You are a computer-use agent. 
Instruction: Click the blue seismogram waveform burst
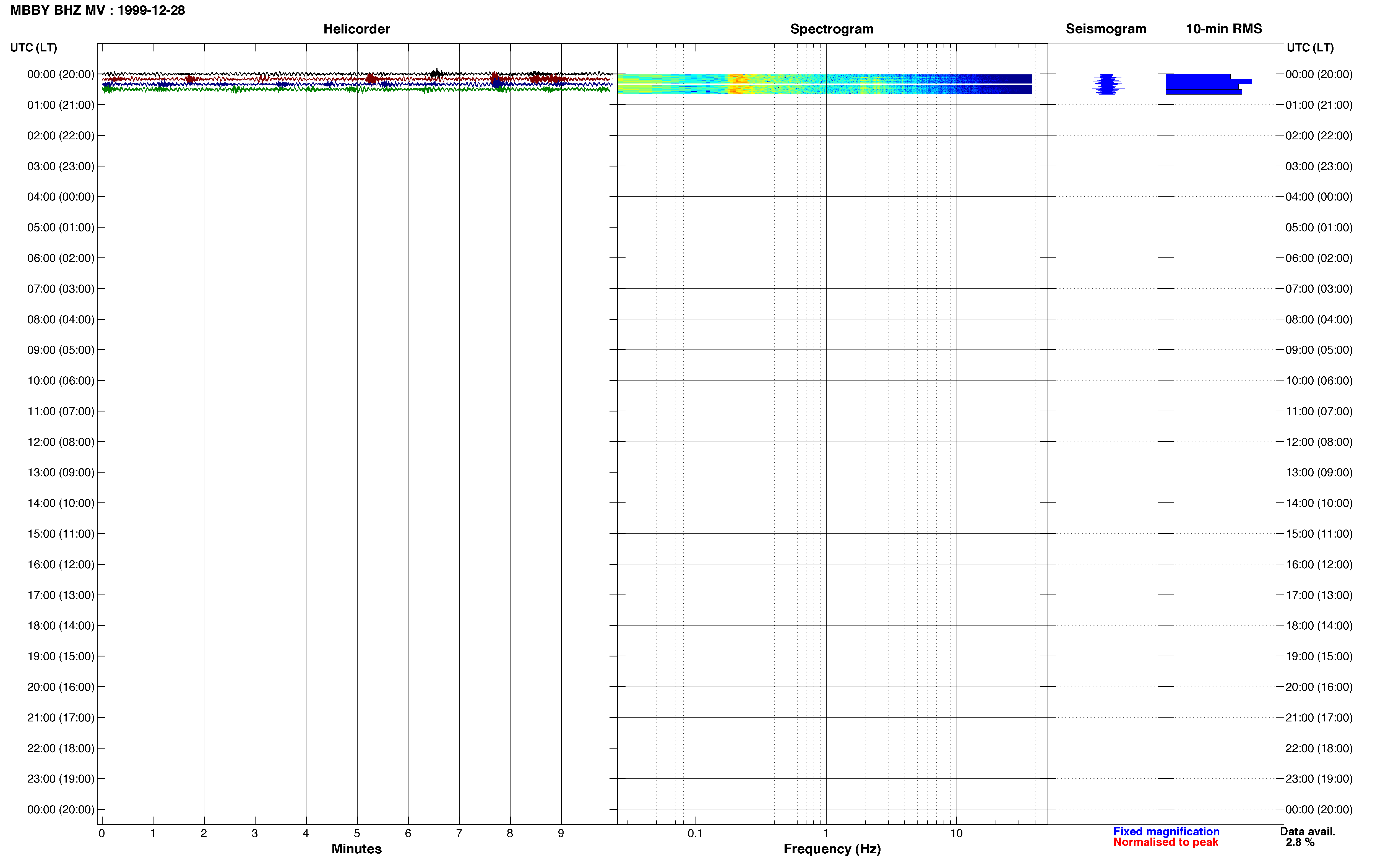click(x=1106, y=84)
